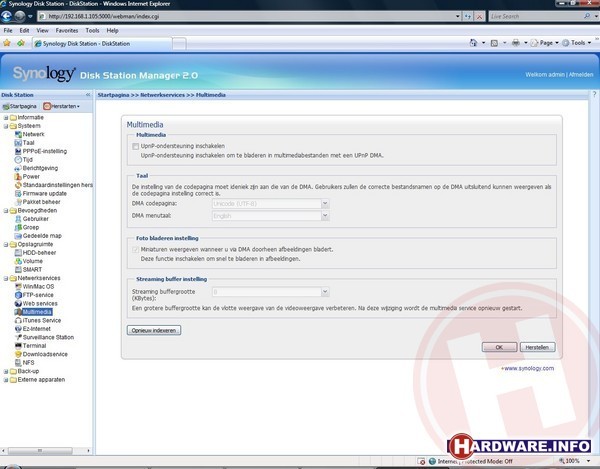Open the Edit menu

[24, 30]
